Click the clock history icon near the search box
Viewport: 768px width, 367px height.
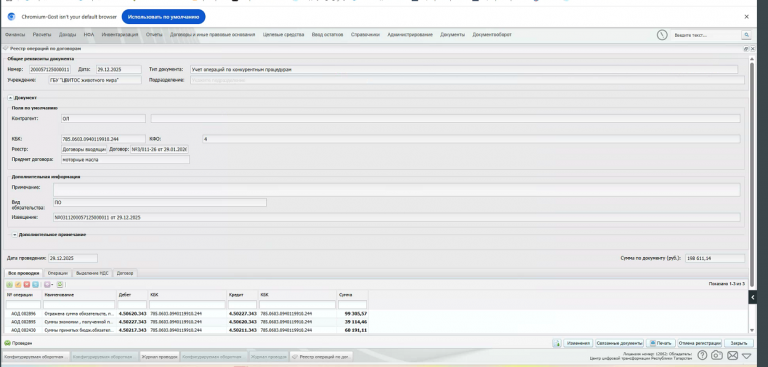662,35
